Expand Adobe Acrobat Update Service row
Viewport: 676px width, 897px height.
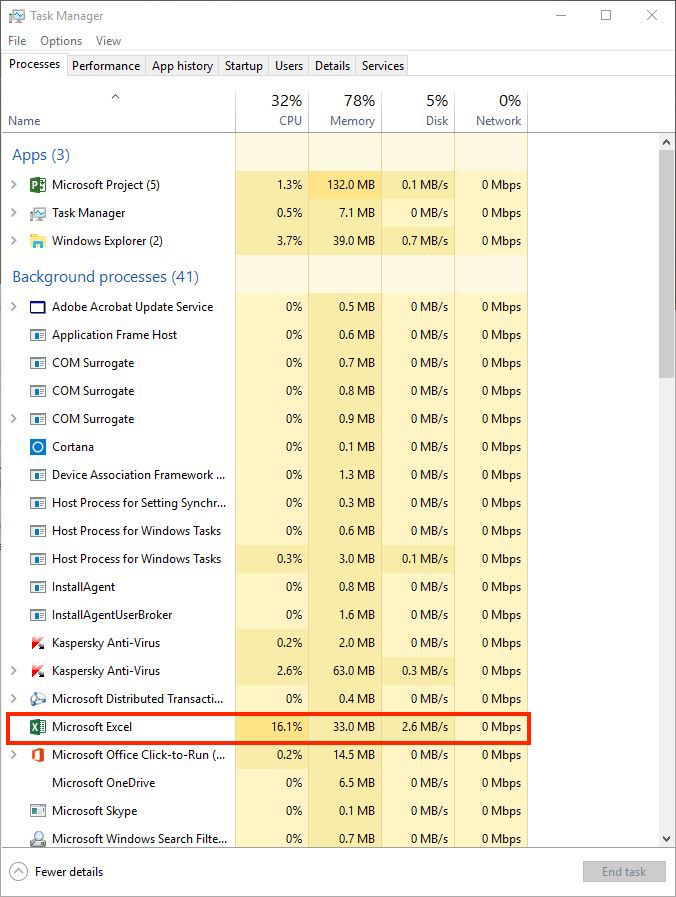tap(14, 307)
